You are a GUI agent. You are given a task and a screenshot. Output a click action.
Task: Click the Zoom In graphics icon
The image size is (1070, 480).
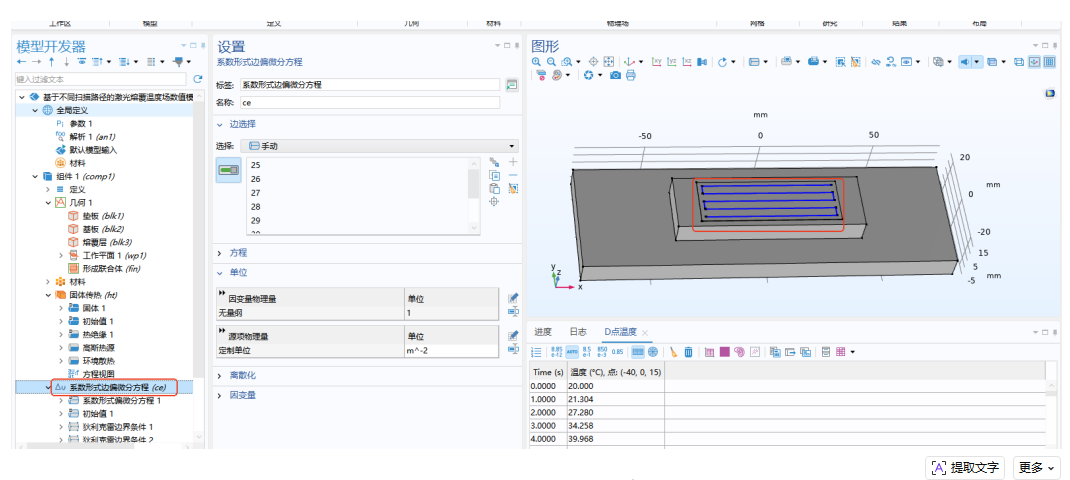coord(536,61)
